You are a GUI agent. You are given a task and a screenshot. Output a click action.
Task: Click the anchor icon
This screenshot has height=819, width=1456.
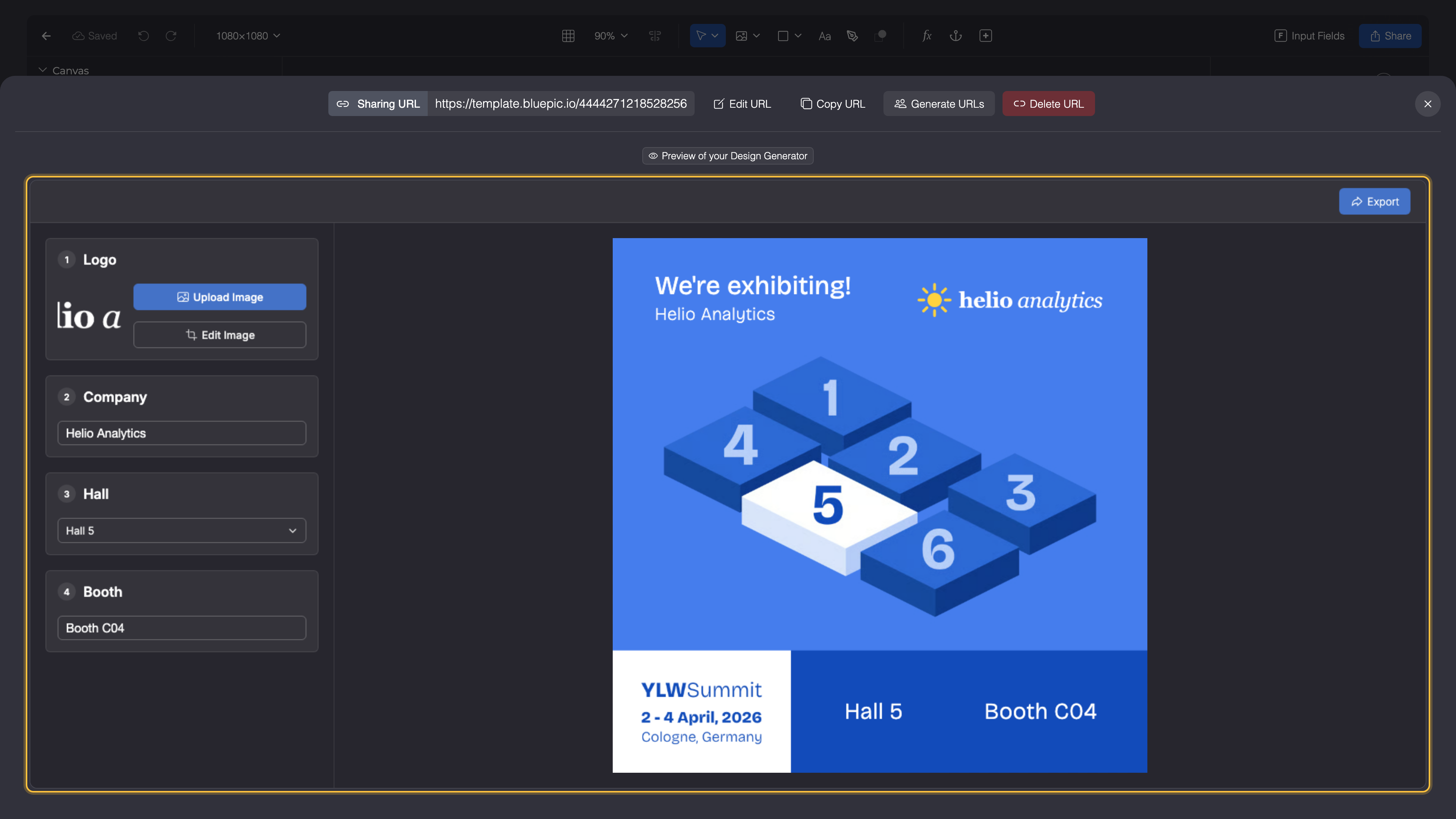(x=956, y=36)
